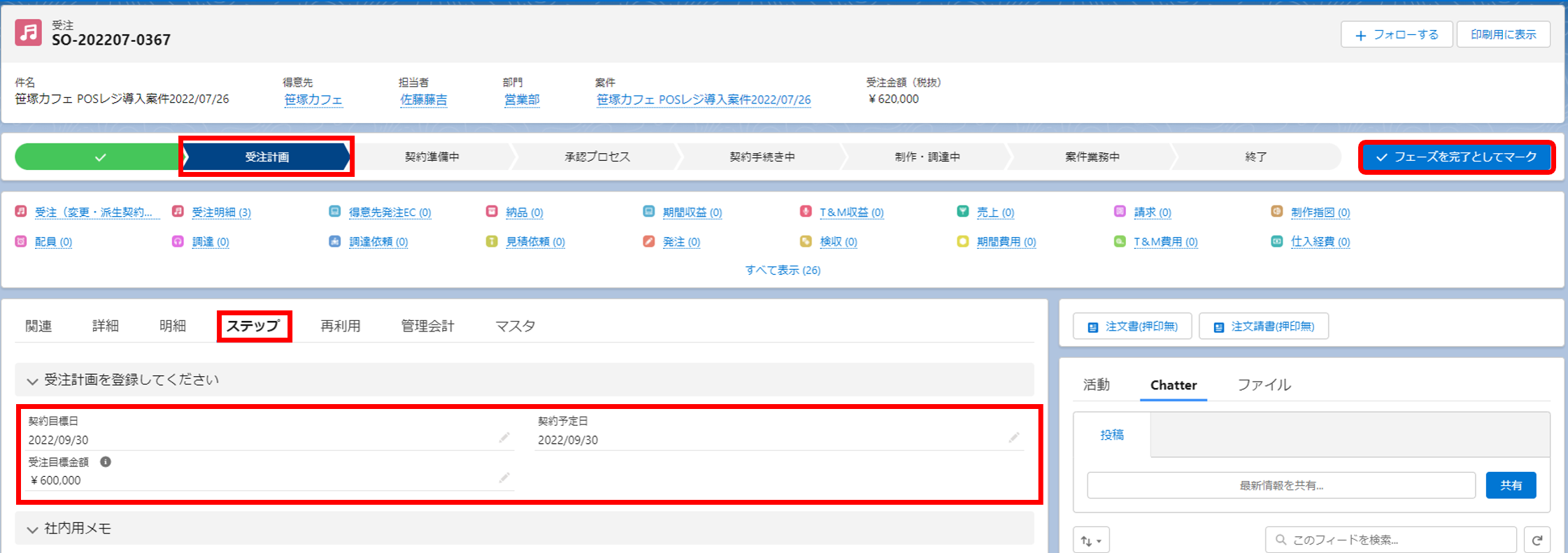Switch to the 明細 tab
The width and height of the screenshot is (1568, 553).
(172, 326)
